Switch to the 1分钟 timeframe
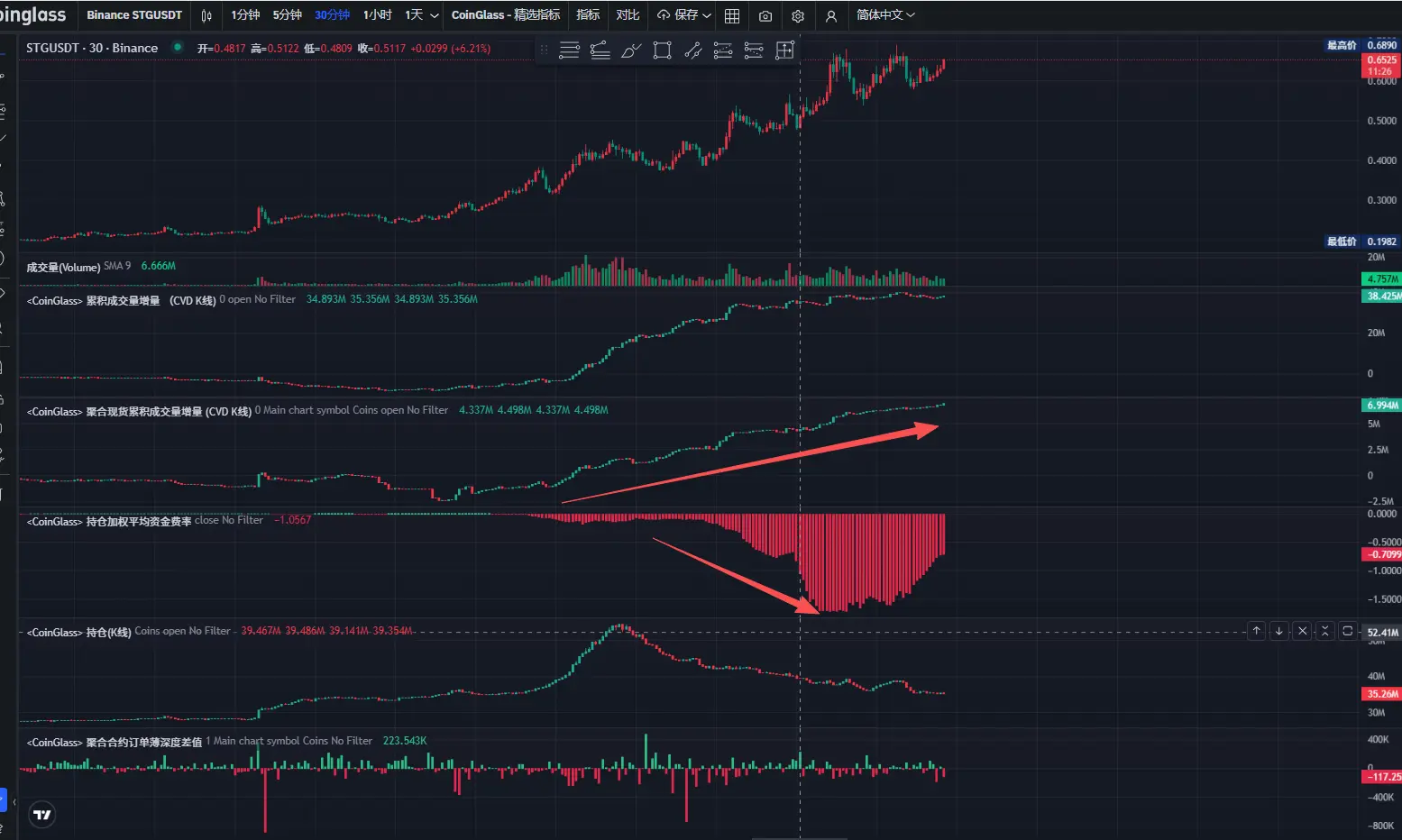This screenshot has width=1402, height=840. tap(245, 15)
